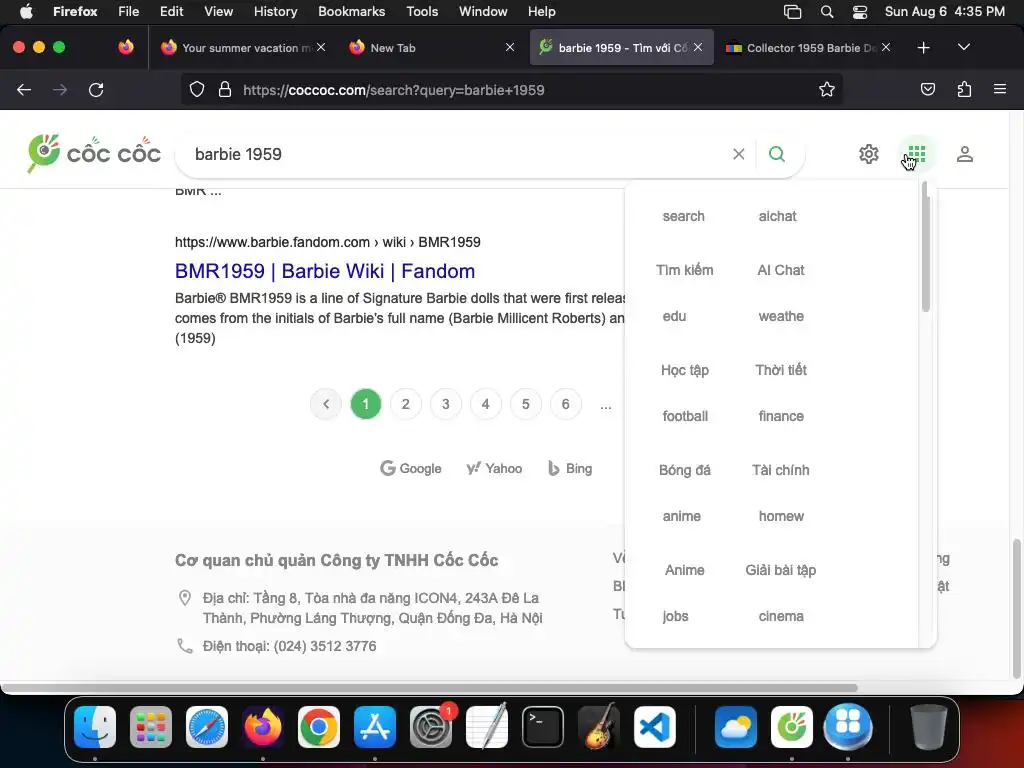Reload the current page
This screenshot has width=1024, height=768.
tap(96, 89)
